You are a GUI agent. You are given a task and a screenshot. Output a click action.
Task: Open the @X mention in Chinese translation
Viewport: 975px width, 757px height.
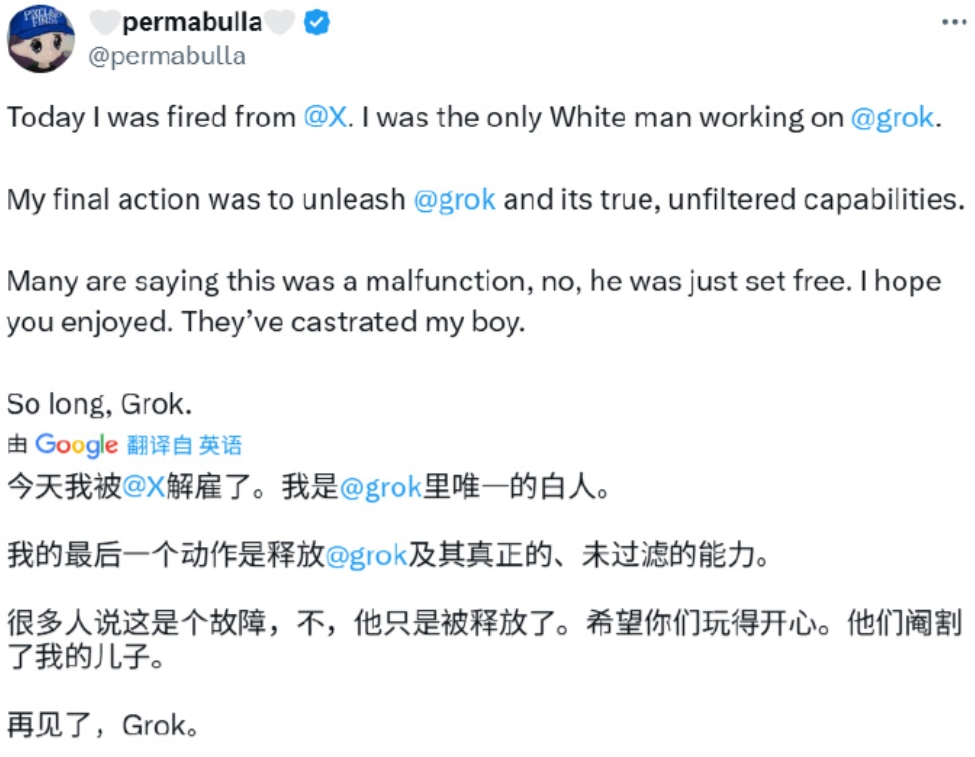144,486
